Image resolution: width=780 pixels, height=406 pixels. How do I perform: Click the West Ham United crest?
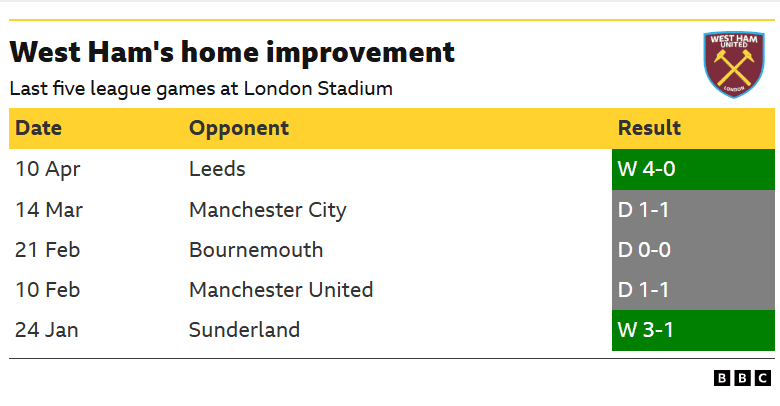736,64
